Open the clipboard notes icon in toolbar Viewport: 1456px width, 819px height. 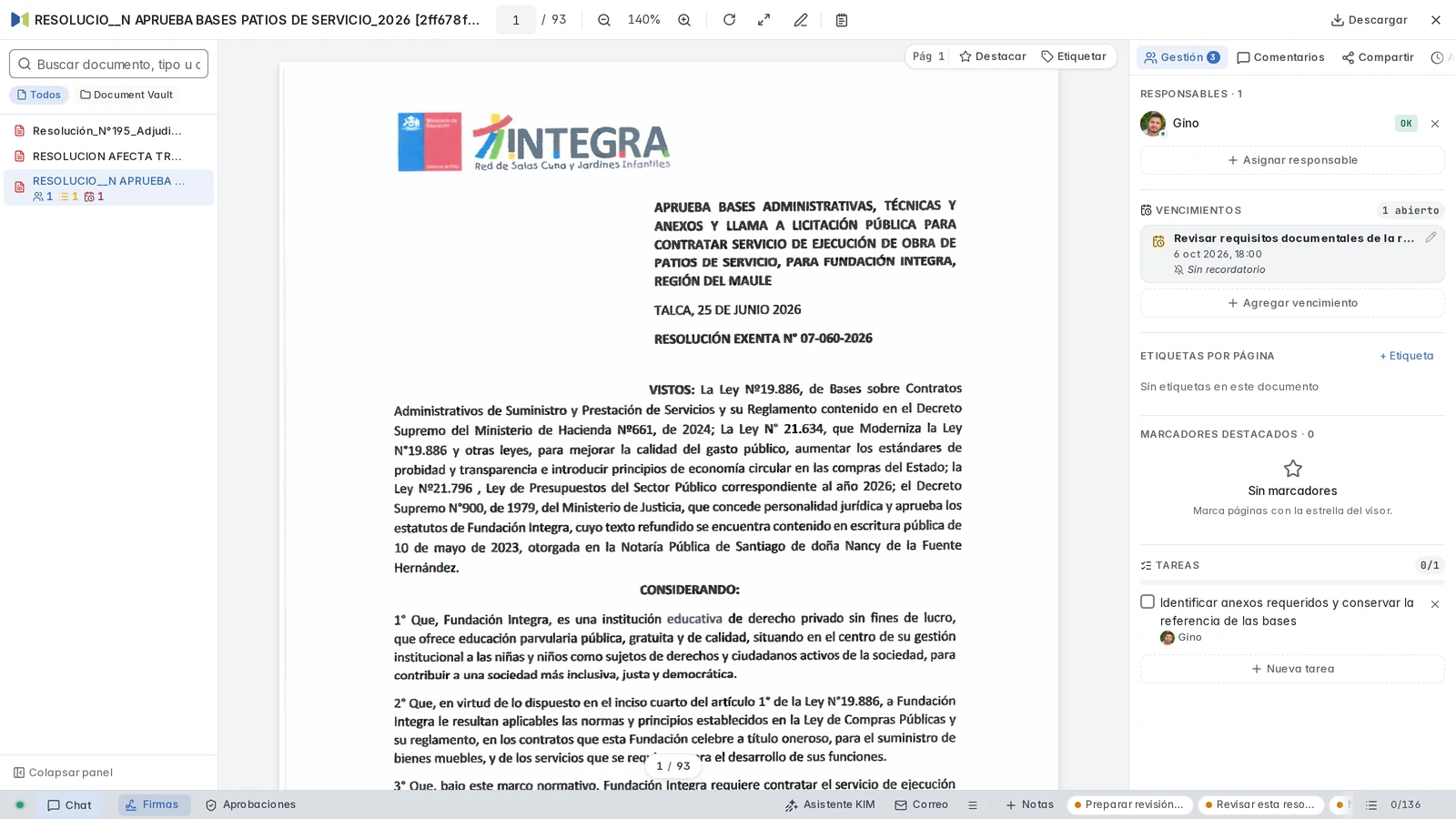point(842,20)
